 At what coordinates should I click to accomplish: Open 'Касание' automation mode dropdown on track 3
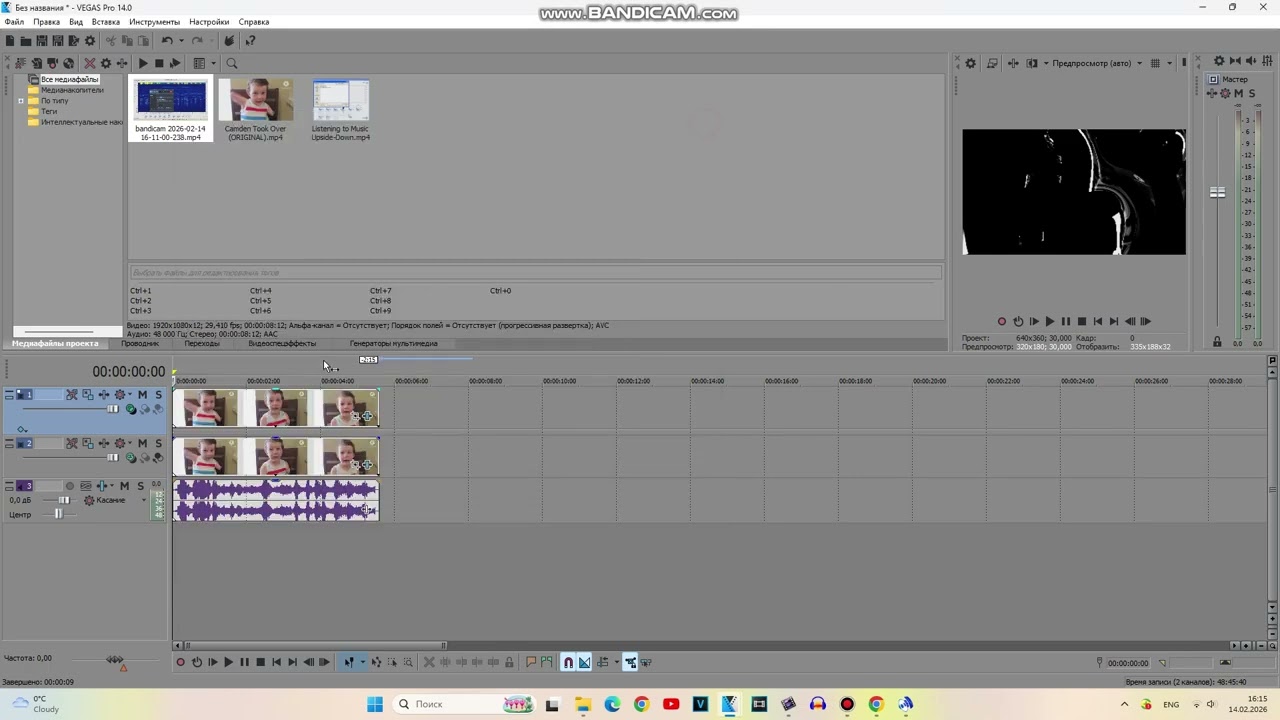(144, 500)
